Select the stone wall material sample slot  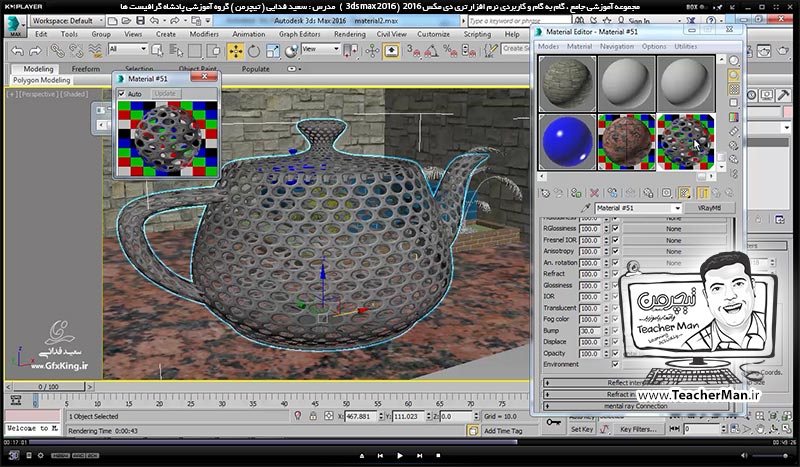coord(567,83)
